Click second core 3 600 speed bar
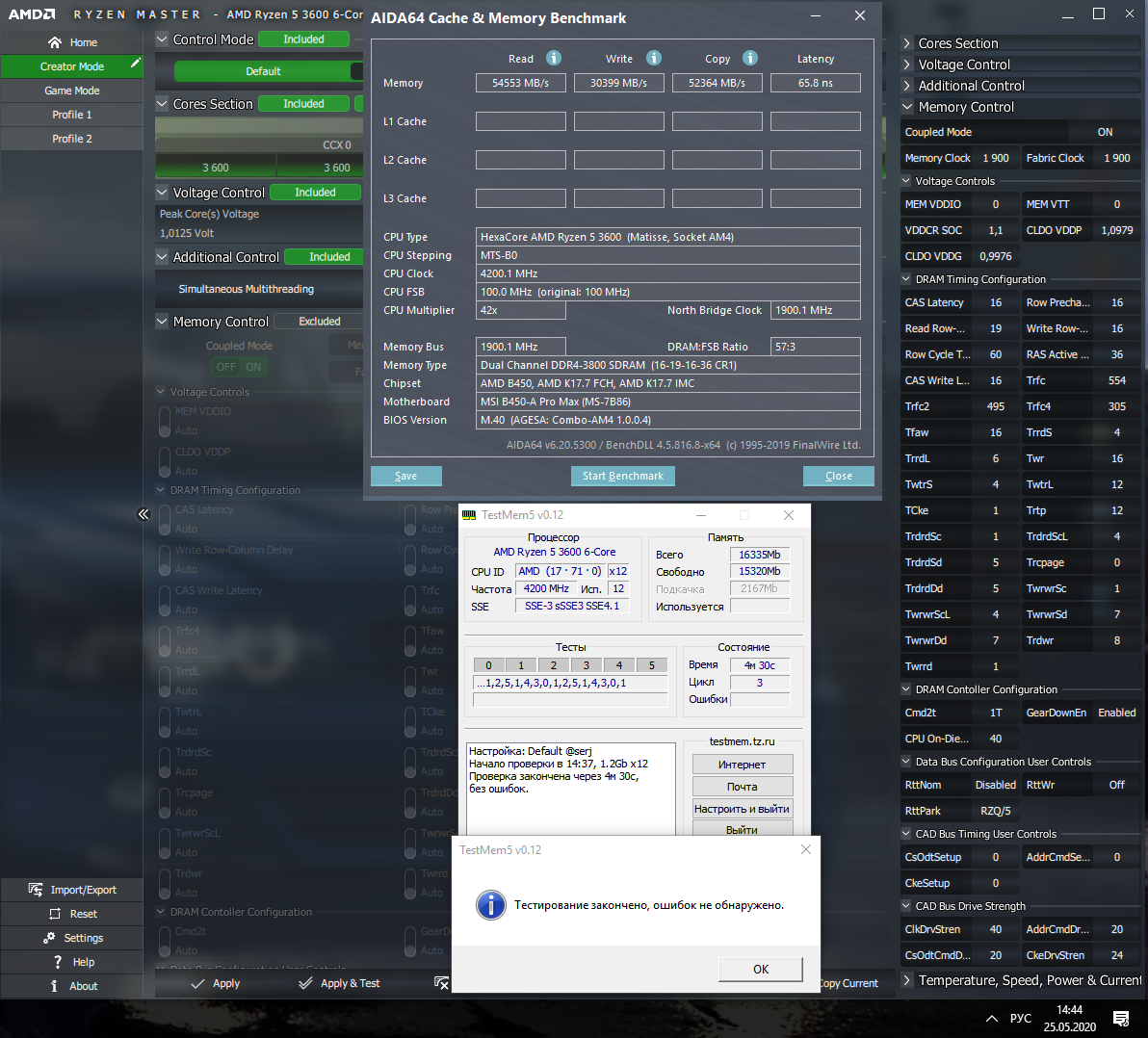Screen dimensions: 1148x1038 click(321, 167)
